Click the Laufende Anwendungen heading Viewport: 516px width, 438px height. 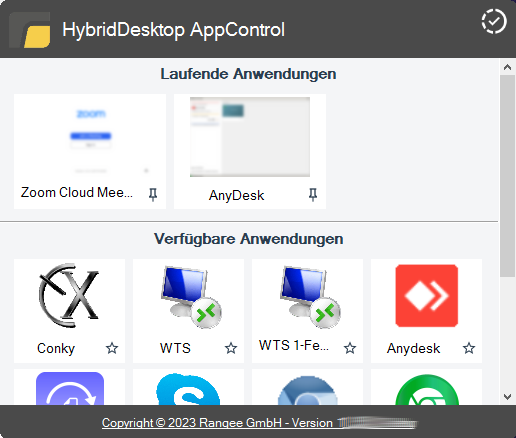tap(248, 74)
